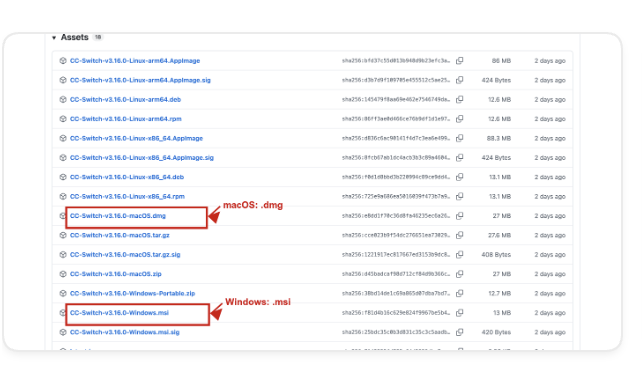Collapse the Assets section triangle
The height and width of the screenshot is (390, 642).
point(54,38)
